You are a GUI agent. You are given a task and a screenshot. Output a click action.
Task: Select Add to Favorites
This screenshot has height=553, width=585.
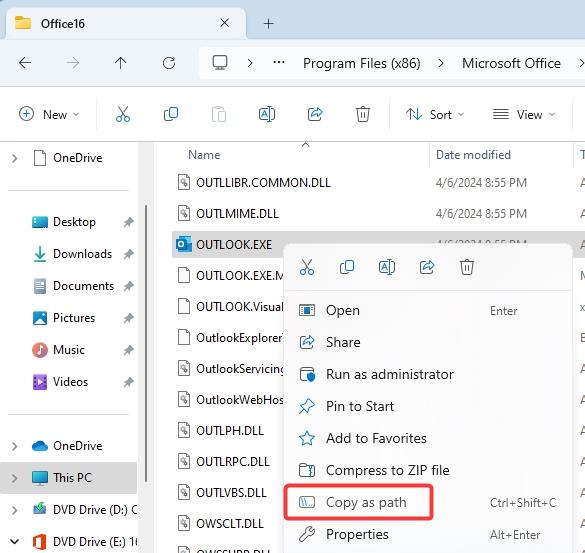[427, 438]
